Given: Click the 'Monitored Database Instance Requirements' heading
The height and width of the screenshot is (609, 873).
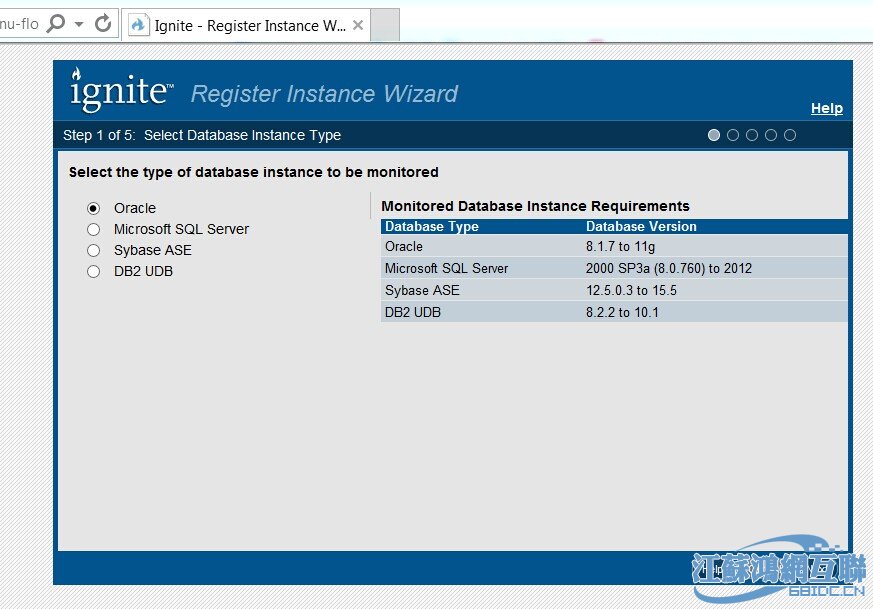Looking at the screenshot, I should click(535, 206).
